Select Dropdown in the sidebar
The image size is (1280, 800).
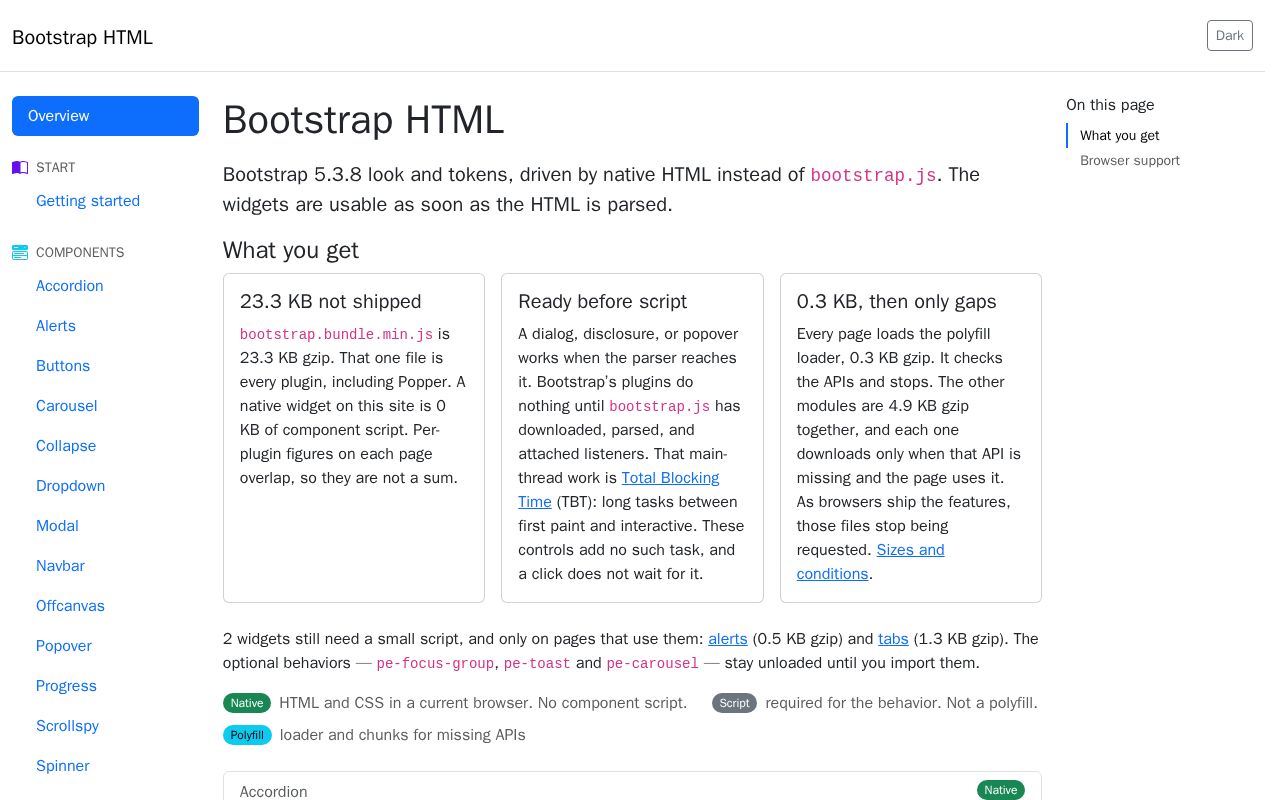[71, 486]
